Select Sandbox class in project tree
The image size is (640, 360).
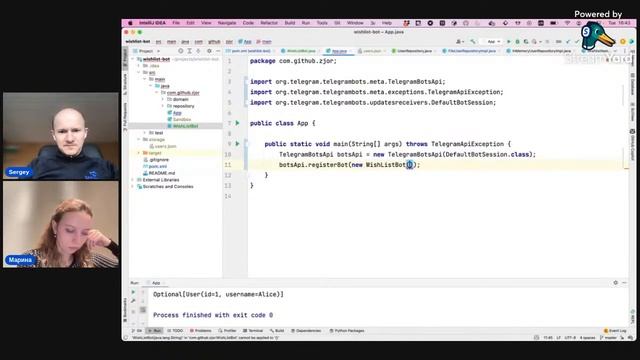182,119
